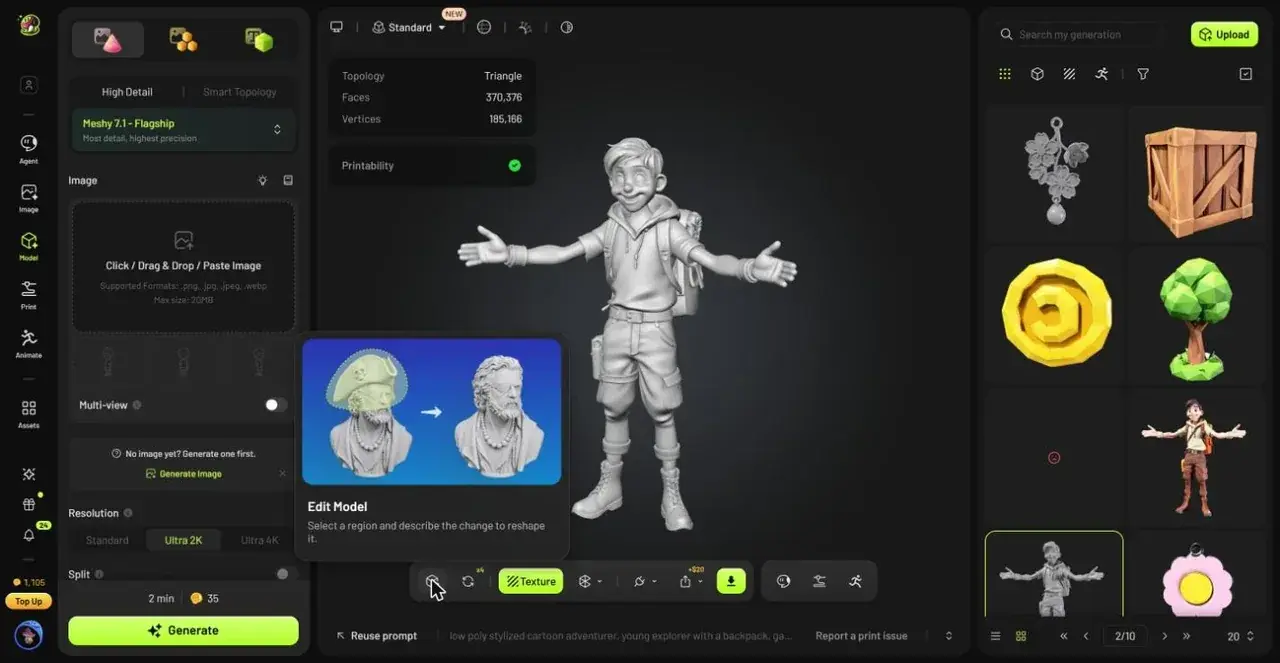Open the Agent sidebar section
The height and width of the screenshot is (663, 1280).
[x=29, y=148]
